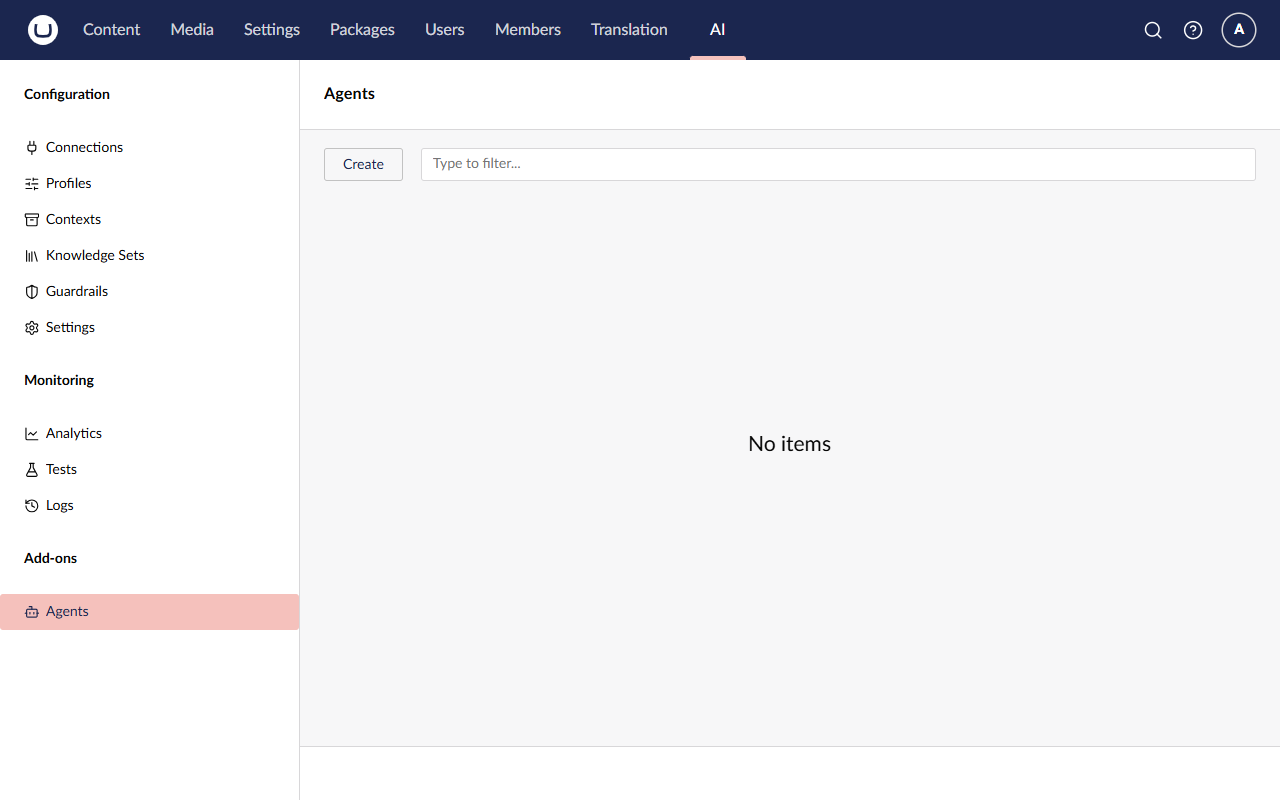Click the Profiles sliders icon
The height and width of the screenshot is (800, 1280).
point(32,183)
